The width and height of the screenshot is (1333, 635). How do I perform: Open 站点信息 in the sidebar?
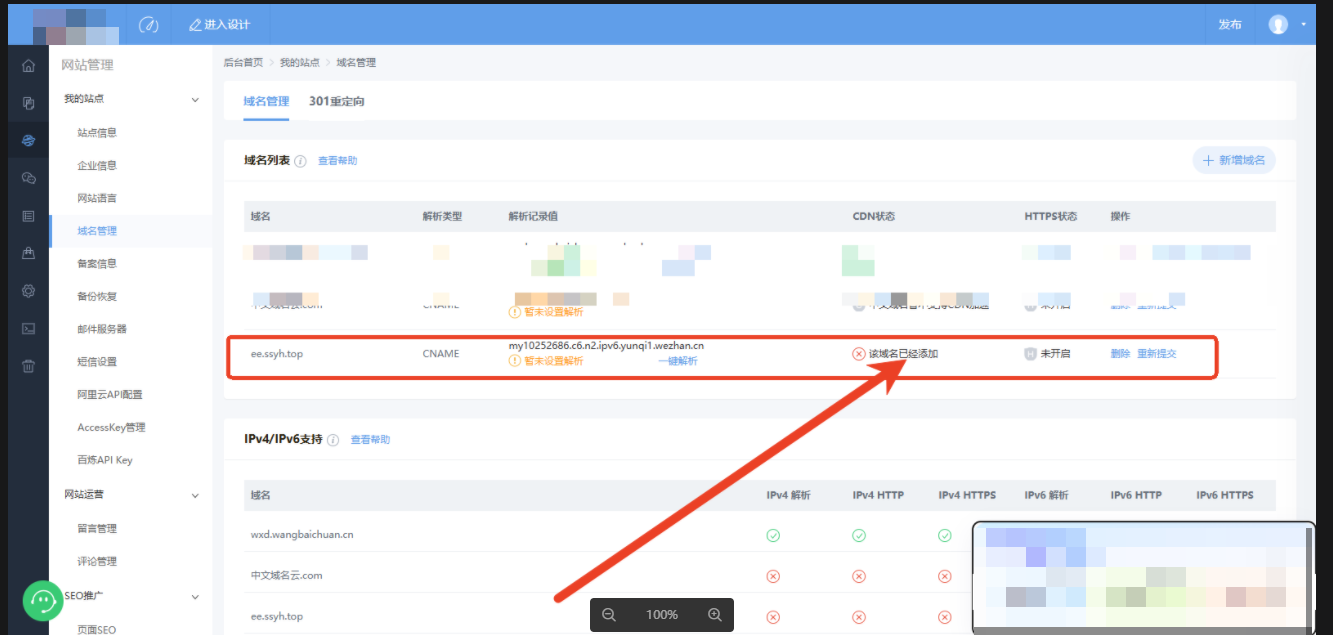click(97, 133)
